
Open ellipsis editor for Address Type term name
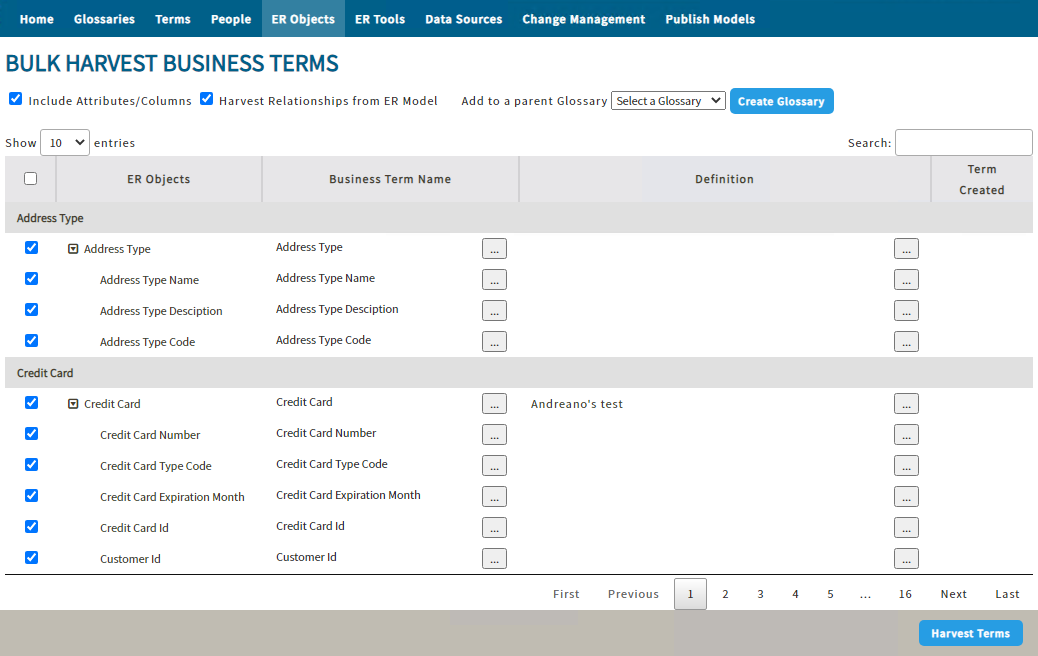pos(494,249)
